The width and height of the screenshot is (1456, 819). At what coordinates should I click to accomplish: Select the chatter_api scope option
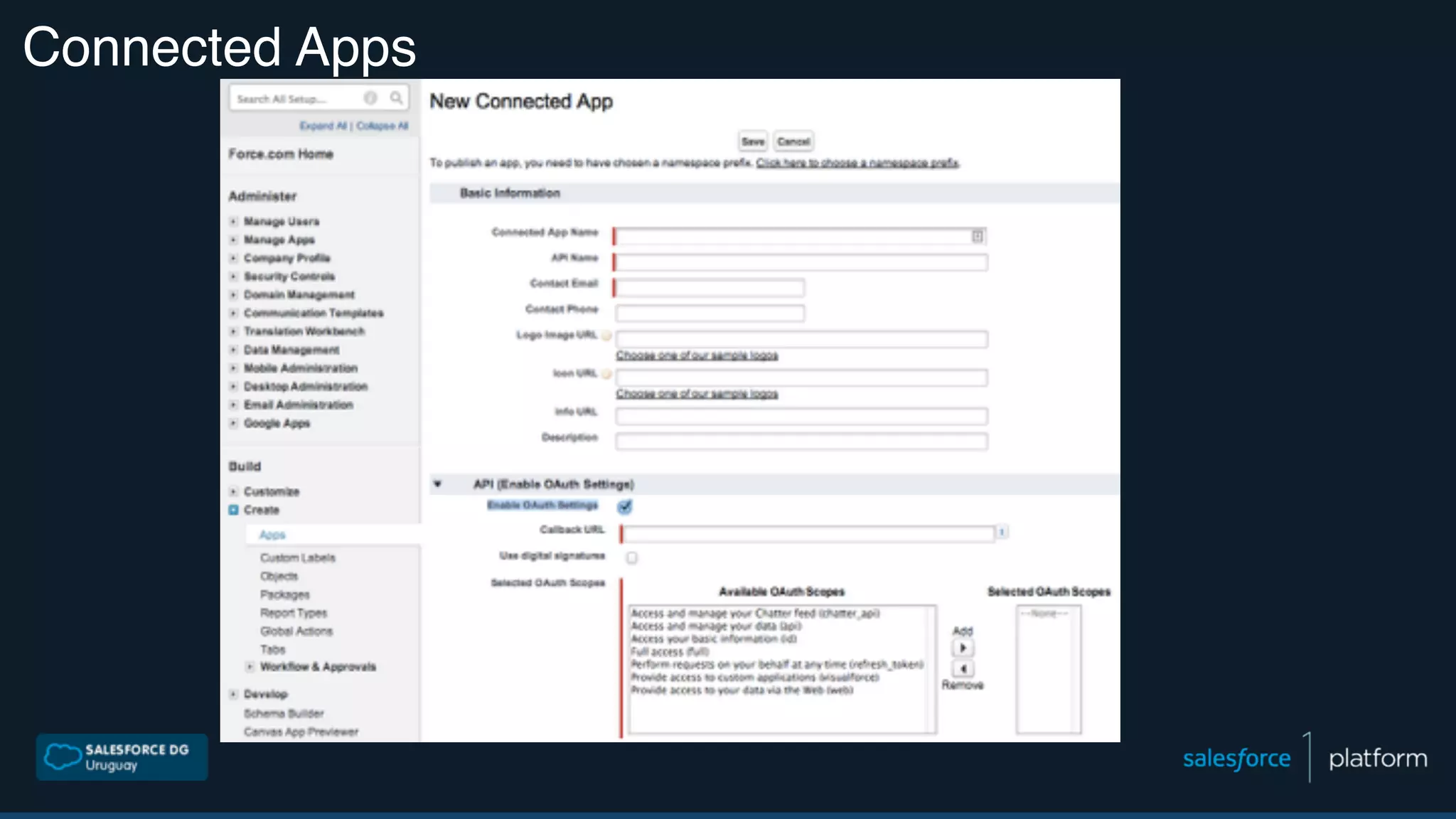pyautogui.click(x=755, y=613)
